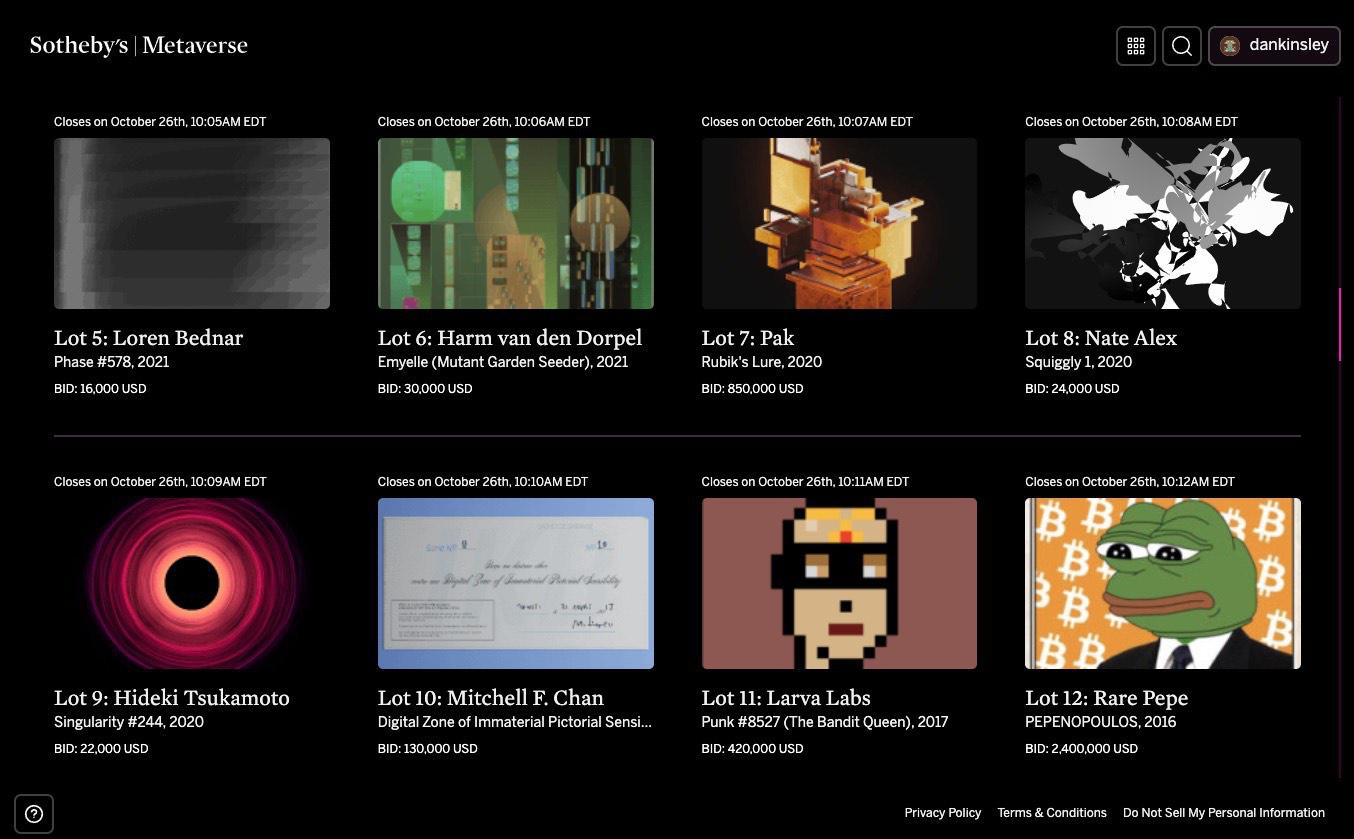The image size is (1354, 839).
Task: Click text Rubik's Lure, 2020
Action: [762, 362]
